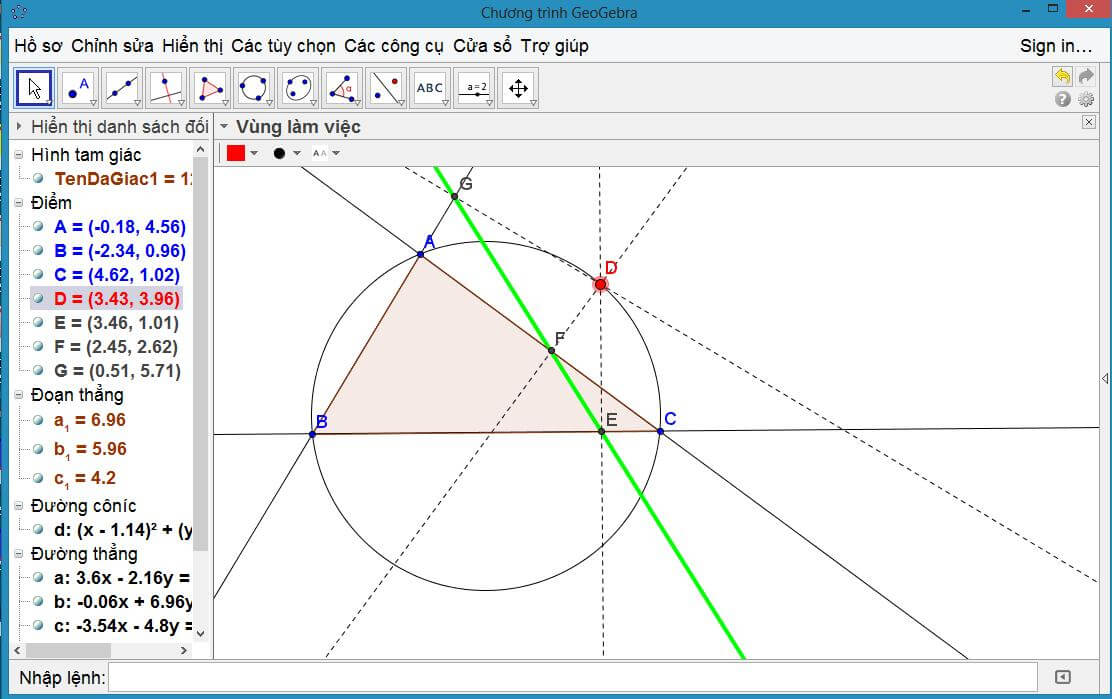Click the right-edge perspective sidebar arrow
The height and width of the screenshot is (699, 1112).
pyautogui.click(x=1105, y=379)
